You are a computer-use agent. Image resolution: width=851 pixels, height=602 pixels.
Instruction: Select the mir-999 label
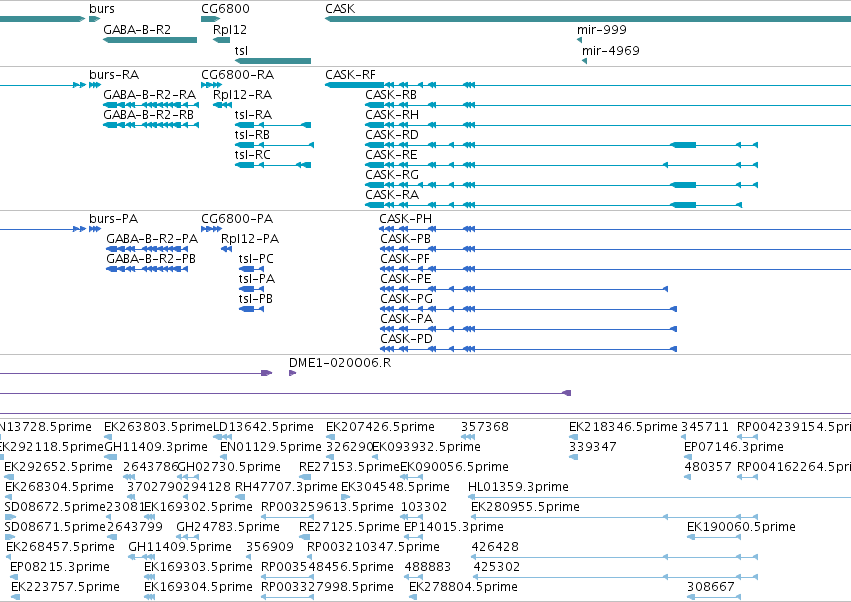pyautogui.click(x=601, y=29)
